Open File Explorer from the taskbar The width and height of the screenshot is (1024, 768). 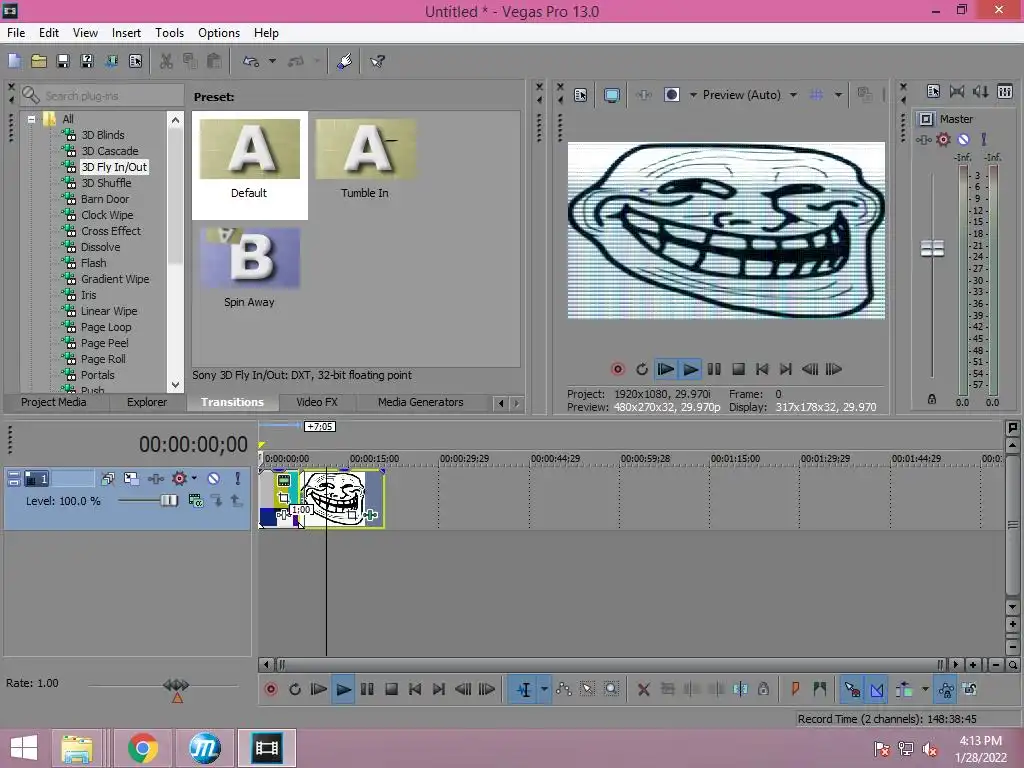tap(77, 748)
